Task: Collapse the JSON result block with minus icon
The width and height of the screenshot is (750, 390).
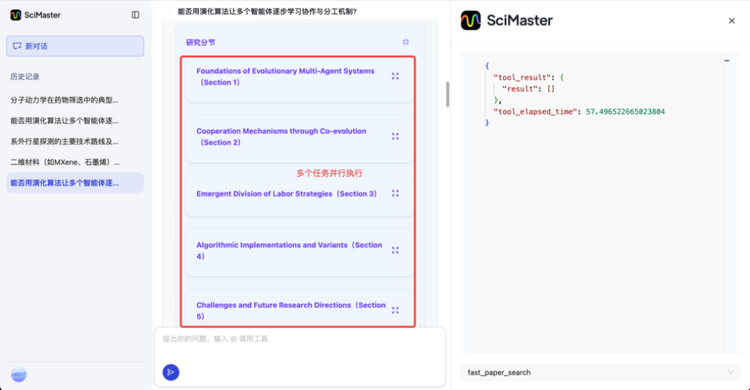Action: (x=727, y=61)
